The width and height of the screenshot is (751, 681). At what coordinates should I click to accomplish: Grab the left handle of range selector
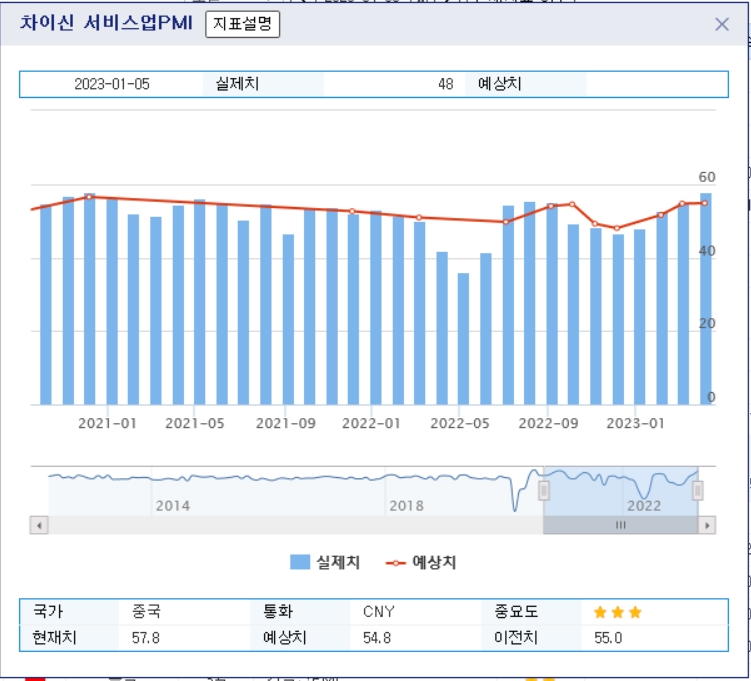point(544,490)
